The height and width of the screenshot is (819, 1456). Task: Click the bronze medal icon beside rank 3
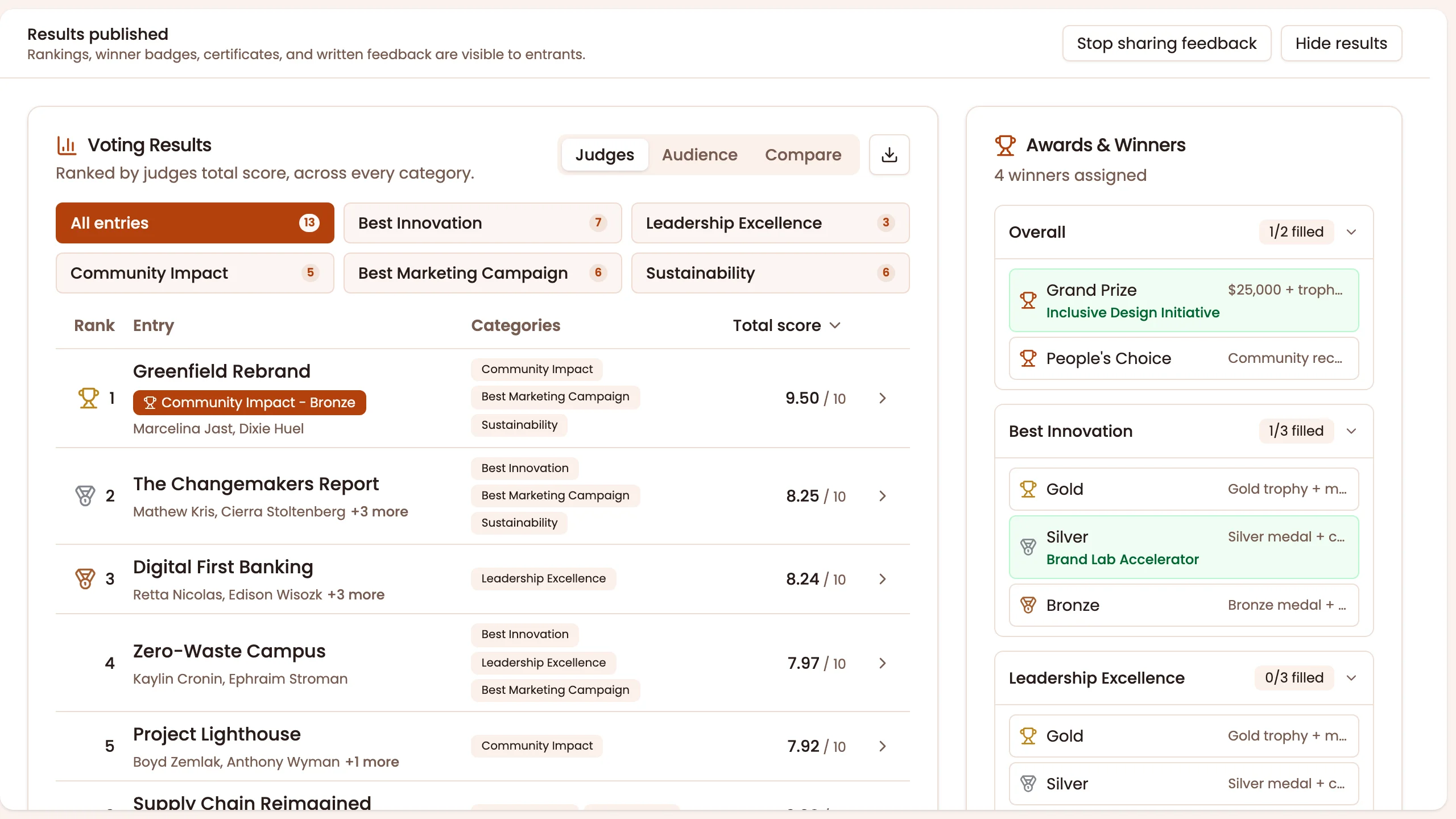[x=85, y=579]
